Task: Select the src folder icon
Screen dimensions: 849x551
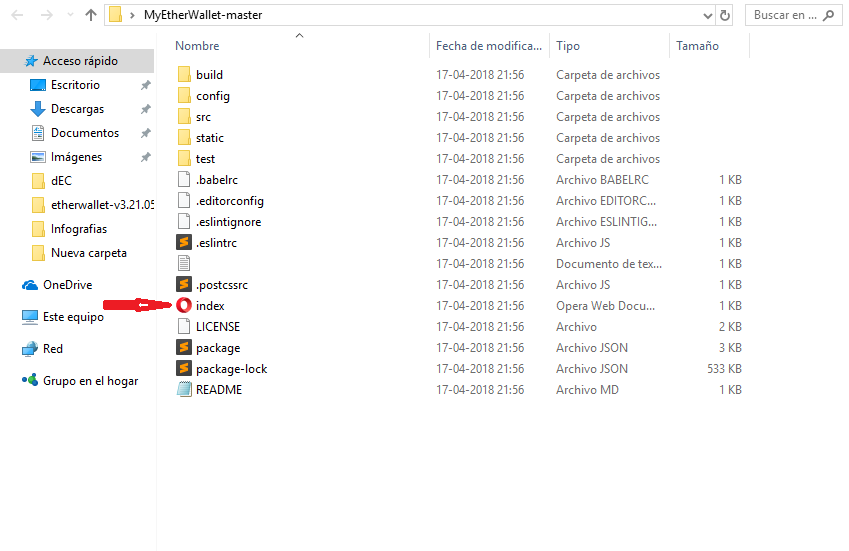Action: (x=184, y=117)
